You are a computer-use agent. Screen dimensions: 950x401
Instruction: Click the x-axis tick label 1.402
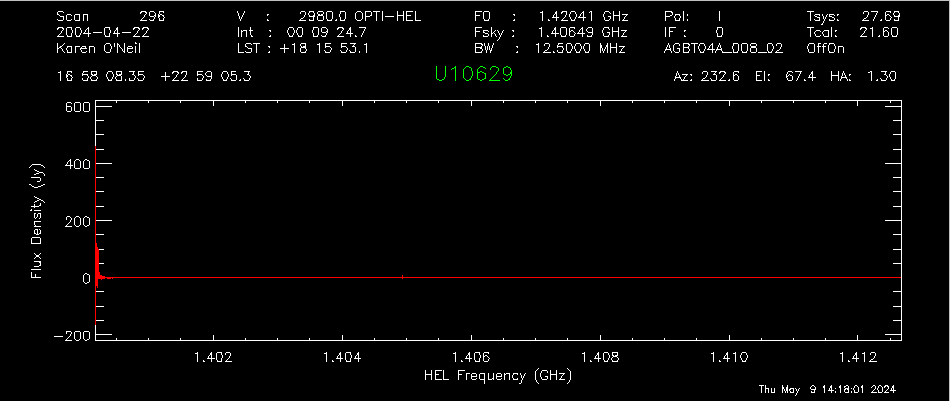click(x=213, y=358)
